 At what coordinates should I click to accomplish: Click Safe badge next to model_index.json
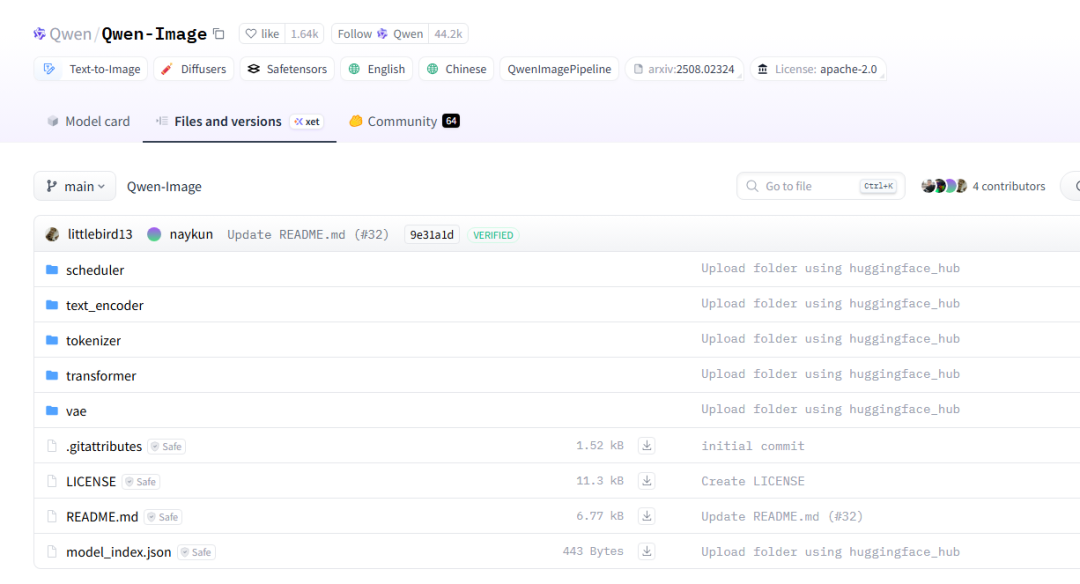tap(196, 552)
